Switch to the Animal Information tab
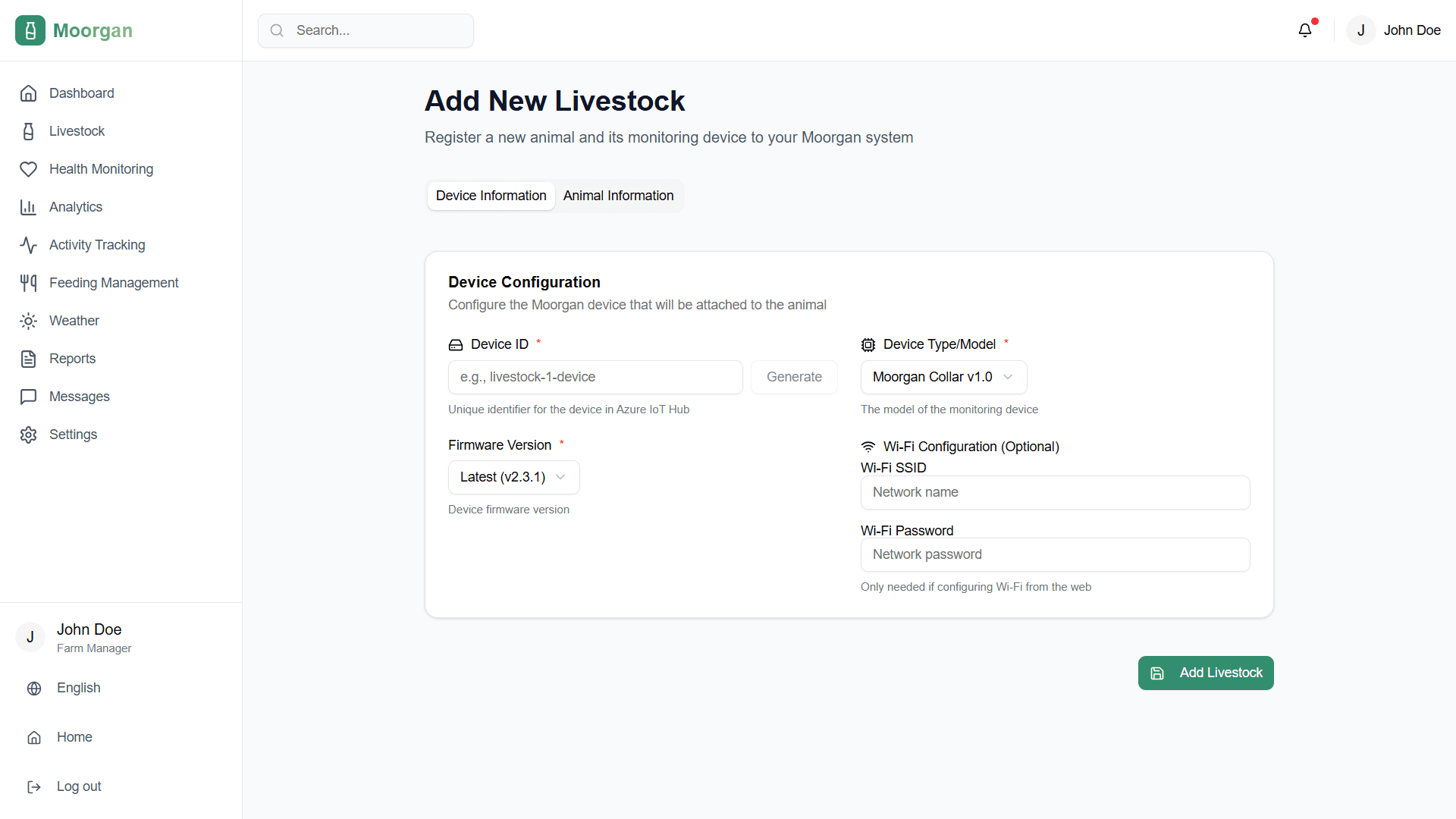Viewport: 1456px width, 819px height. (618, 196)
